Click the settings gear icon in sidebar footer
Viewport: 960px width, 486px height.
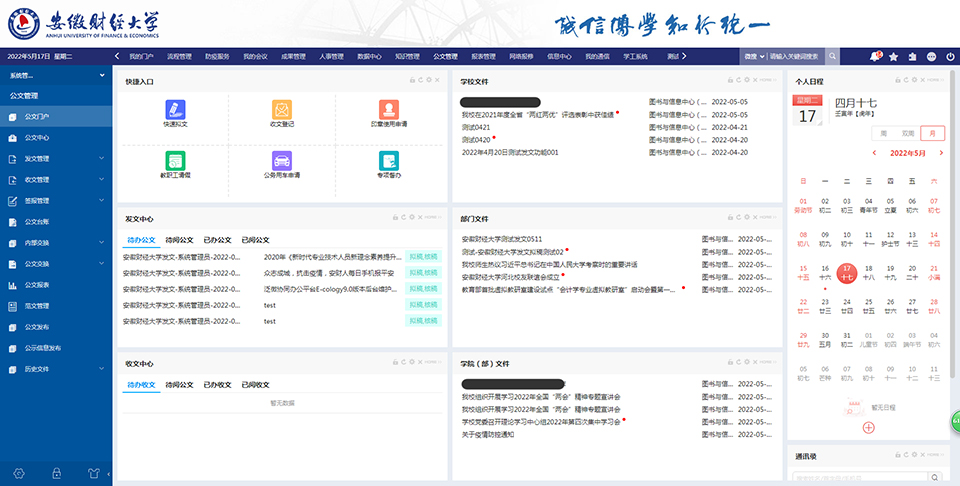pyautogui.click(x=19, y=473)
